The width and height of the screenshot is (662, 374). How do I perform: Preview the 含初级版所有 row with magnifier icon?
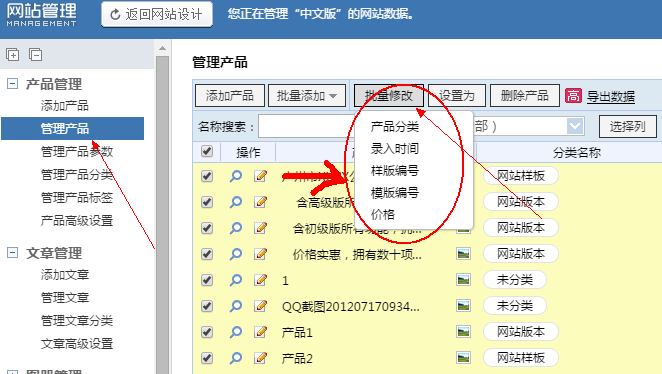(x=236, y=228)
